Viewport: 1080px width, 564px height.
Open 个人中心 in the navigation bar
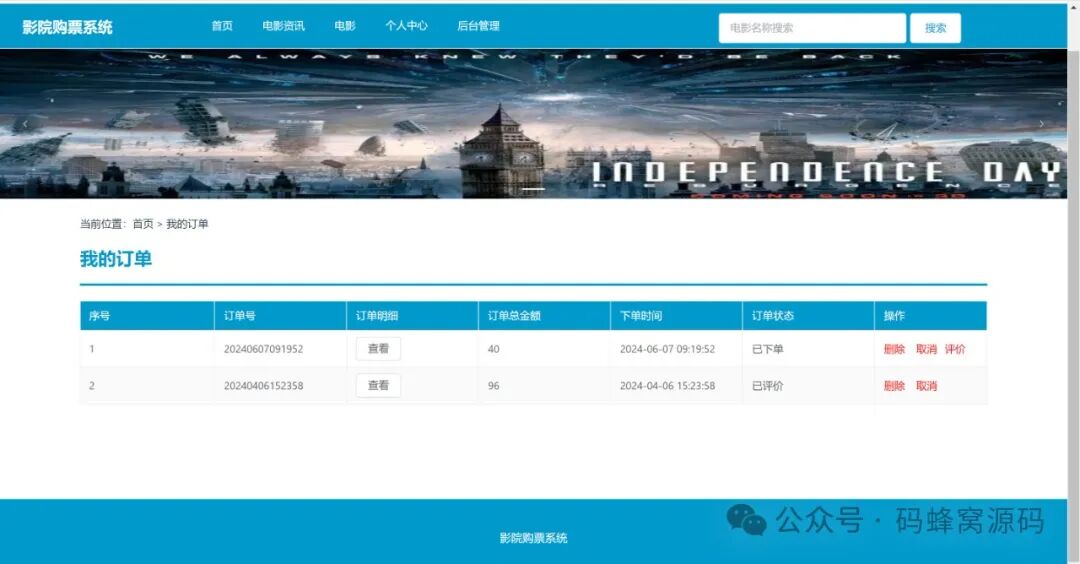[406, 26]
